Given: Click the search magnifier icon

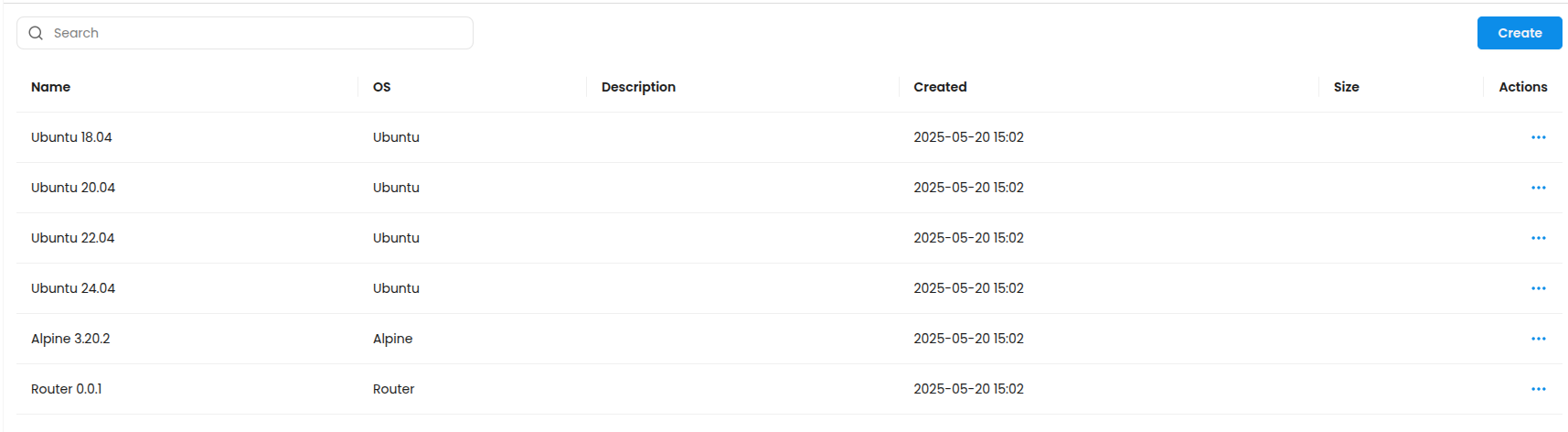Looking at the screenshot, I should pyautogui.click(x=36, y=33).
